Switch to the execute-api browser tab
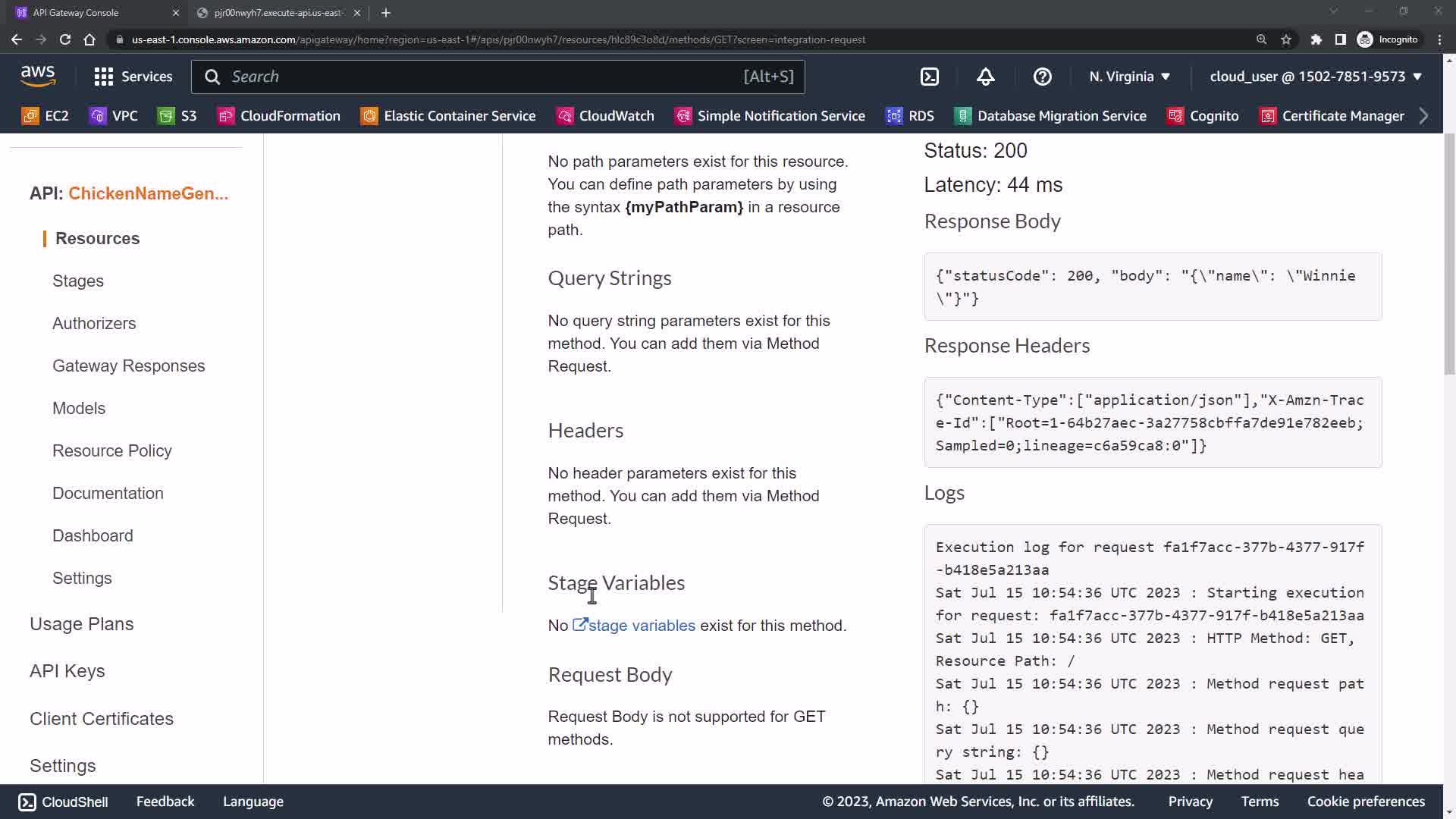The height and width of the screenshot is (819, 1456). point(278,13)
